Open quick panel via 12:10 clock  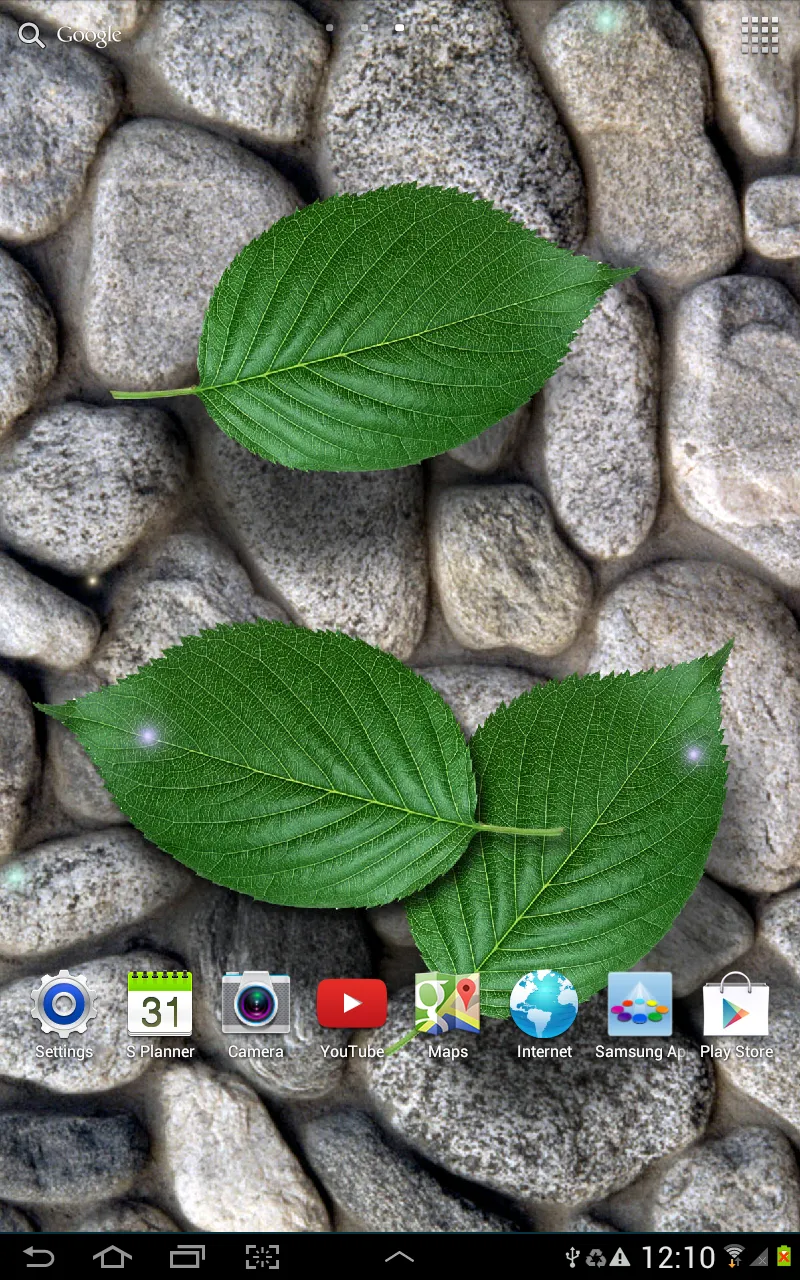(x=678, y=1257)
